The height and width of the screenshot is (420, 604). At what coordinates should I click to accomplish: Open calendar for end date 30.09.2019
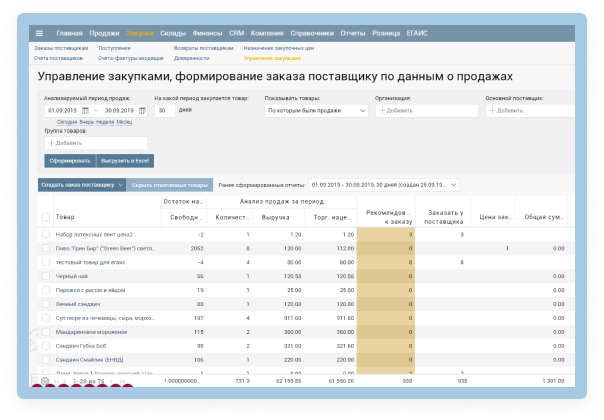[142, 111]
